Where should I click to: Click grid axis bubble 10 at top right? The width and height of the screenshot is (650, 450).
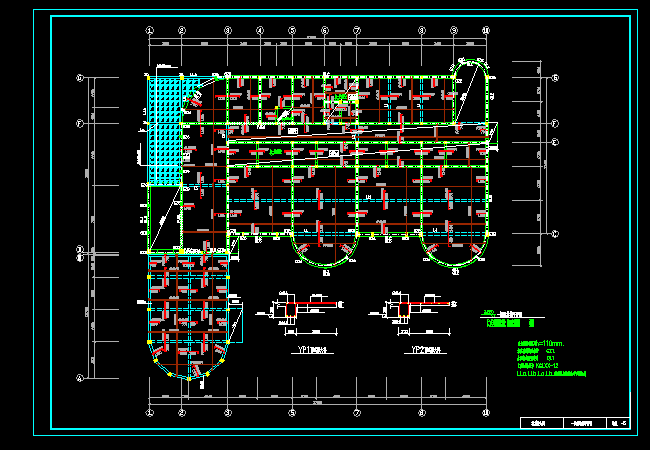click(486, 31)
